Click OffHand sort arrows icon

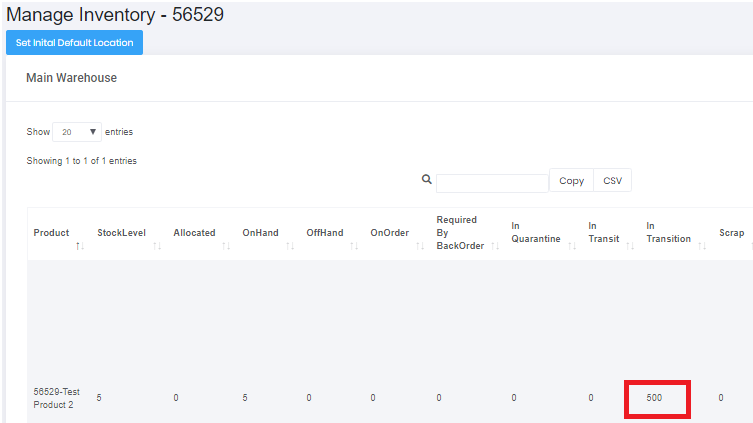354,246
